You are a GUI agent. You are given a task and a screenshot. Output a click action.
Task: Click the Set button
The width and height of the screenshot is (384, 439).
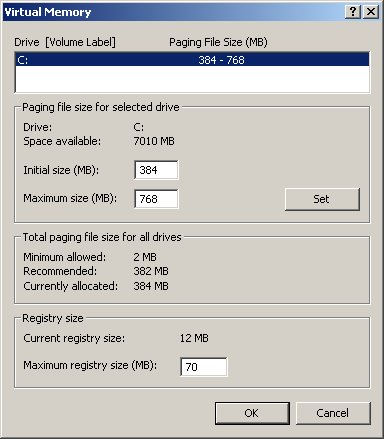pyautogui.click(x=322, y=199)
